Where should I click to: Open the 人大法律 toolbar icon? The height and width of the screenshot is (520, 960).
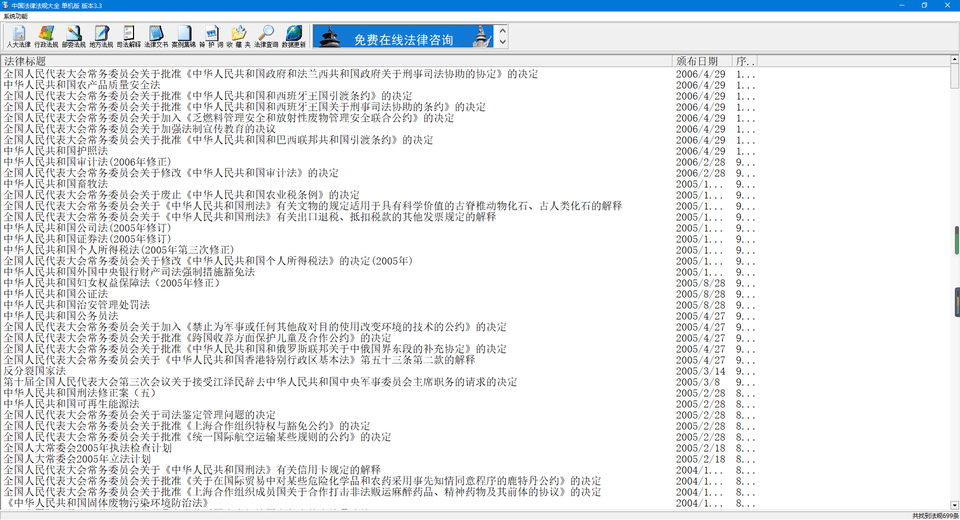coord(19,37)
